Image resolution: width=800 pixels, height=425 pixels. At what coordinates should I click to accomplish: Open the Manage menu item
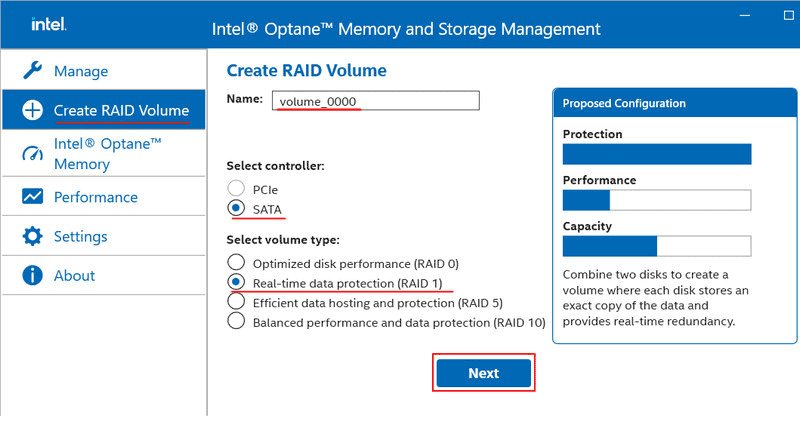pos(81,72)
